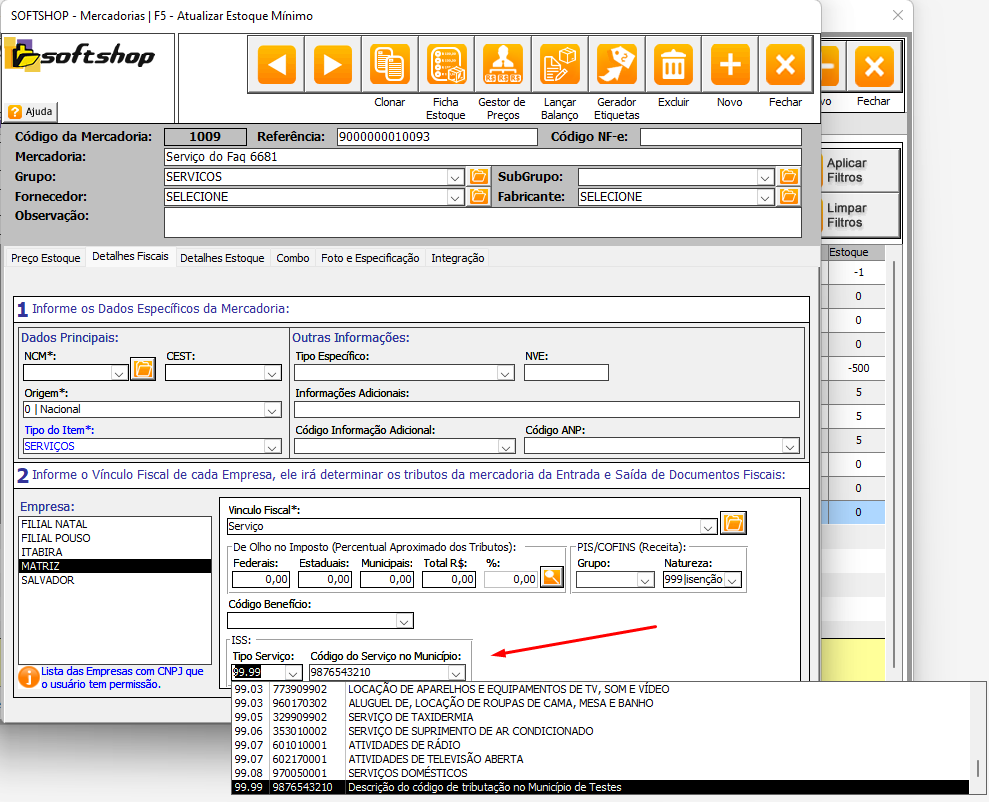989x802 pixels.
Task: Expand the Origem dropdown
Action: tap(272, 410)
